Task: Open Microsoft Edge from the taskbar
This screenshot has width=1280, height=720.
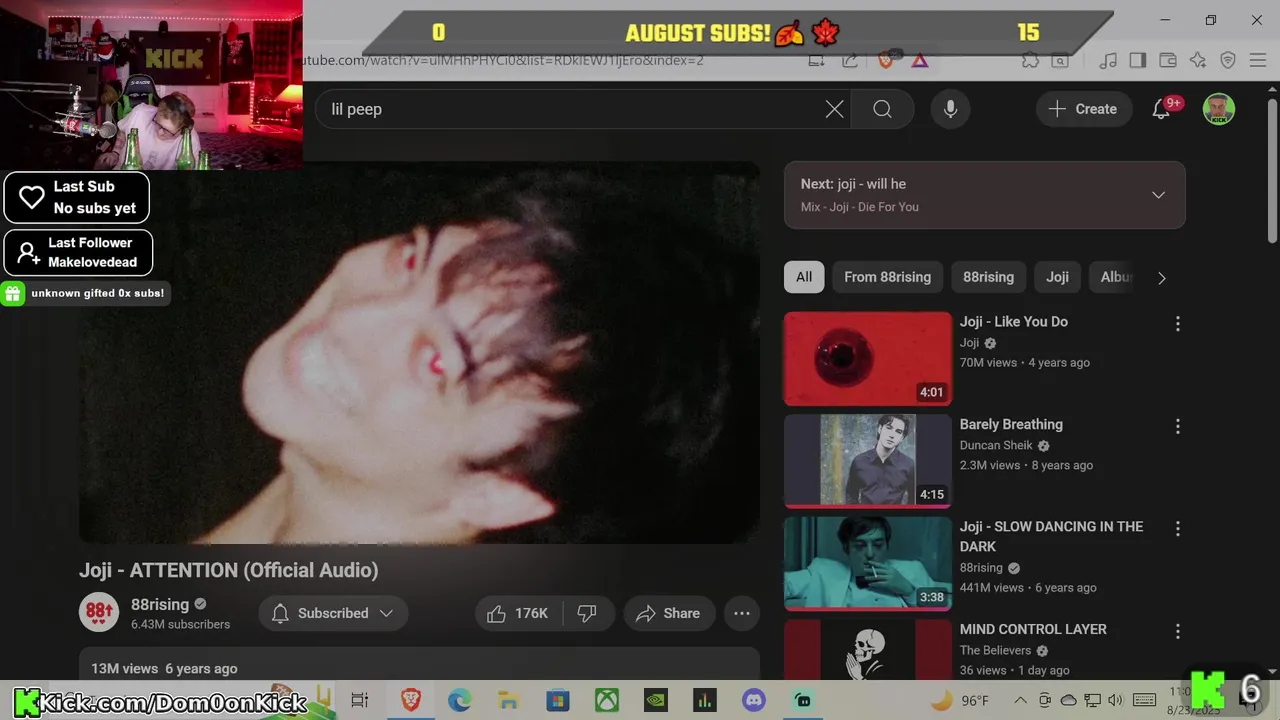Action: (459, 700)
